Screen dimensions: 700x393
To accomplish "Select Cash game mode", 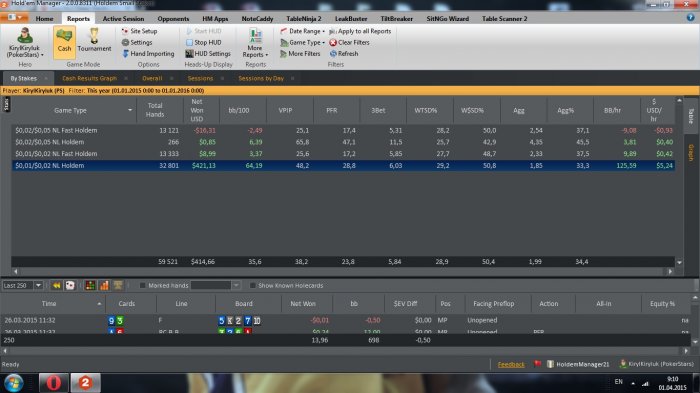I will coord(64,42).
